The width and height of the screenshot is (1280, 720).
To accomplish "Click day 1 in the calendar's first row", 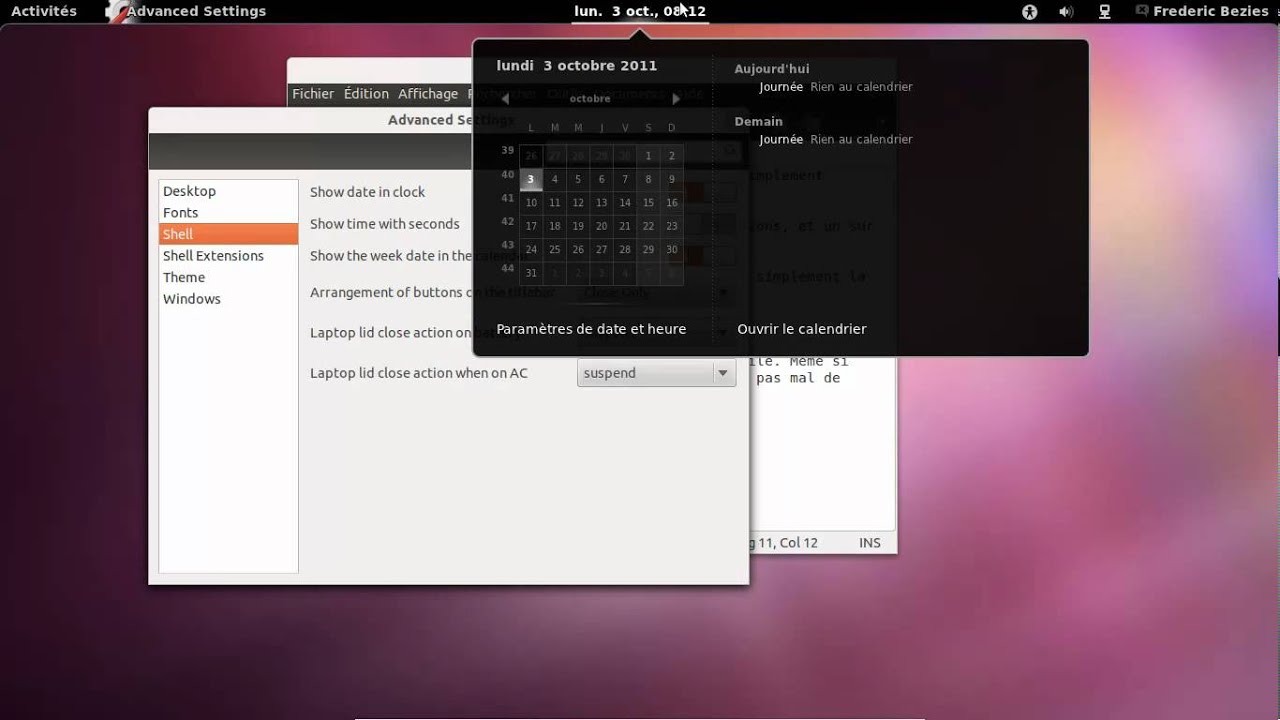I will click(x=648, y=155).
